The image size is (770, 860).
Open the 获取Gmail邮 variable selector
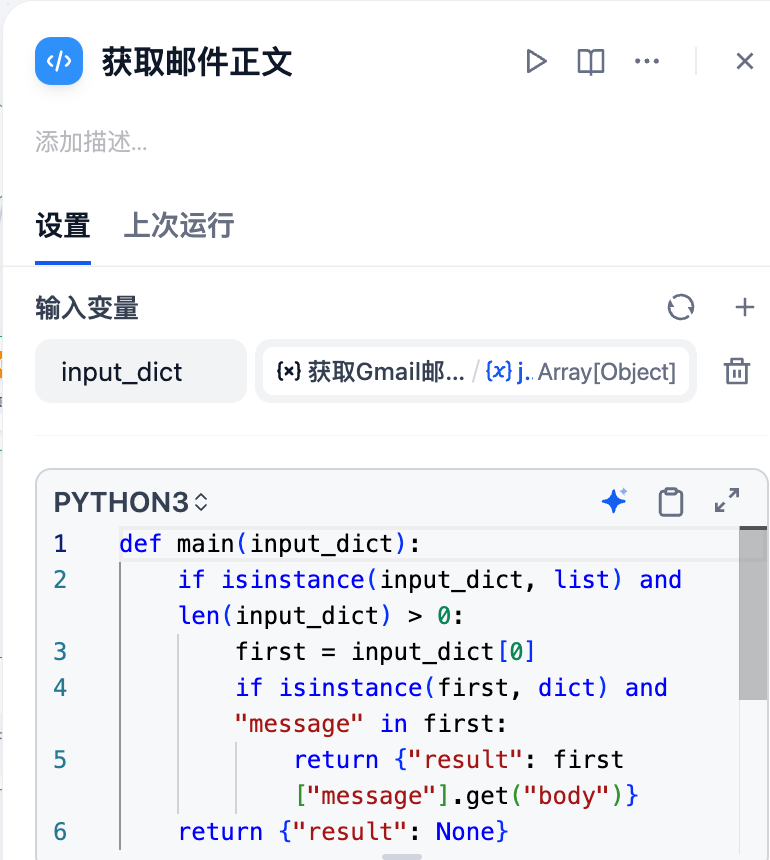475,371
